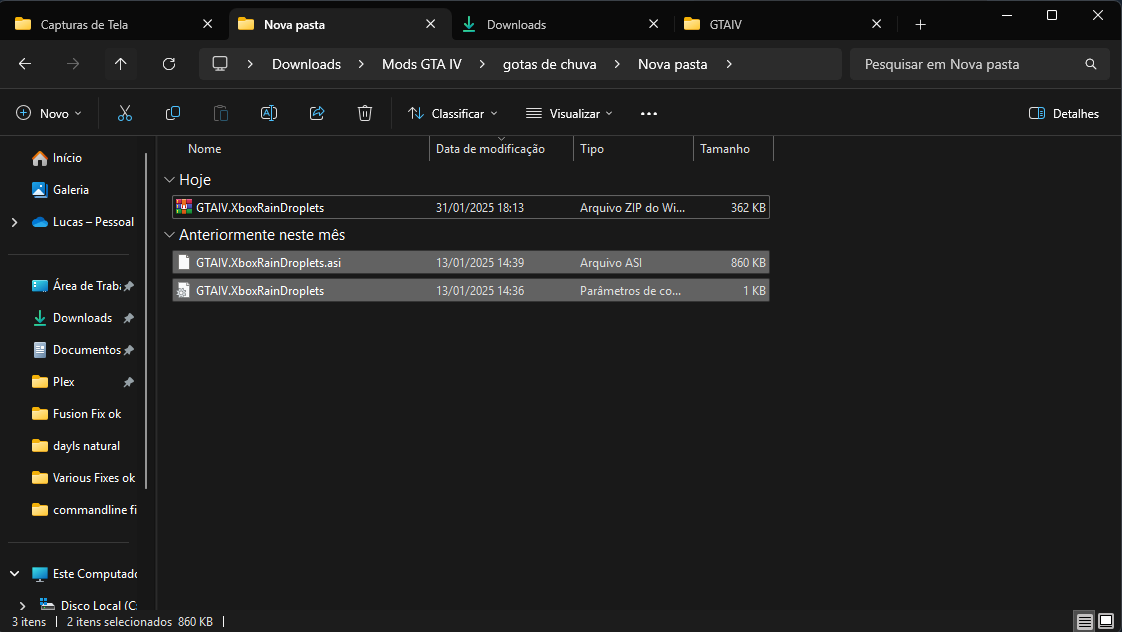Open the three-dots See more menu
The width and height of the screenshot is (1122, 632).
point(649,113)
